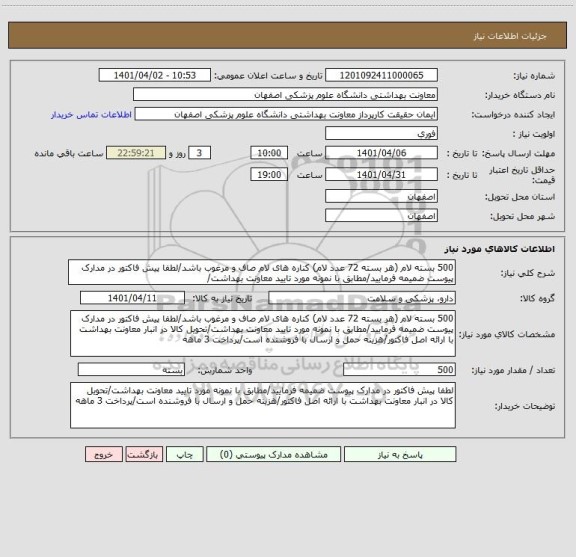576x557 pixels.
Task: Click the اولویت نیاز label
Action: pos(534,134)
